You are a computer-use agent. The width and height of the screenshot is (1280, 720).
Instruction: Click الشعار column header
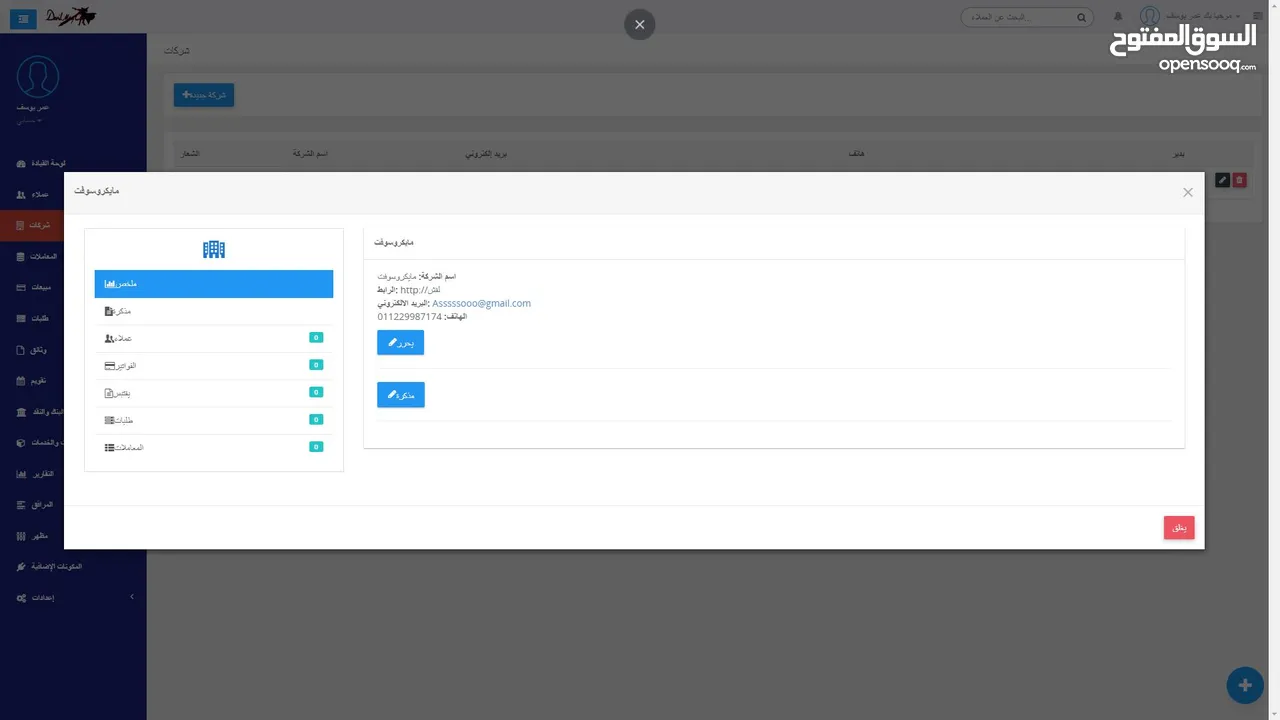tap(188, 154)
